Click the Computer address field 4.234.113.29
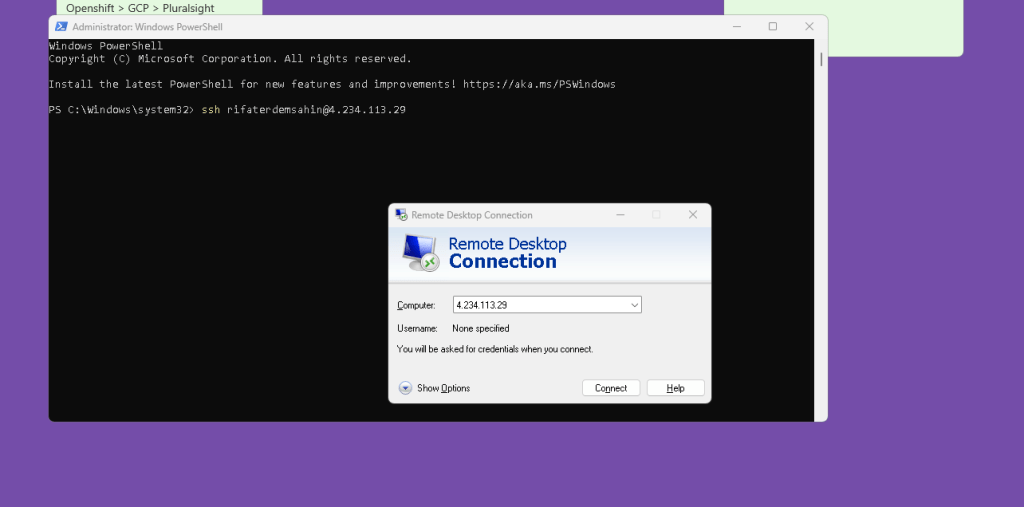1024x507 pixels. click(x=547, y=304)
